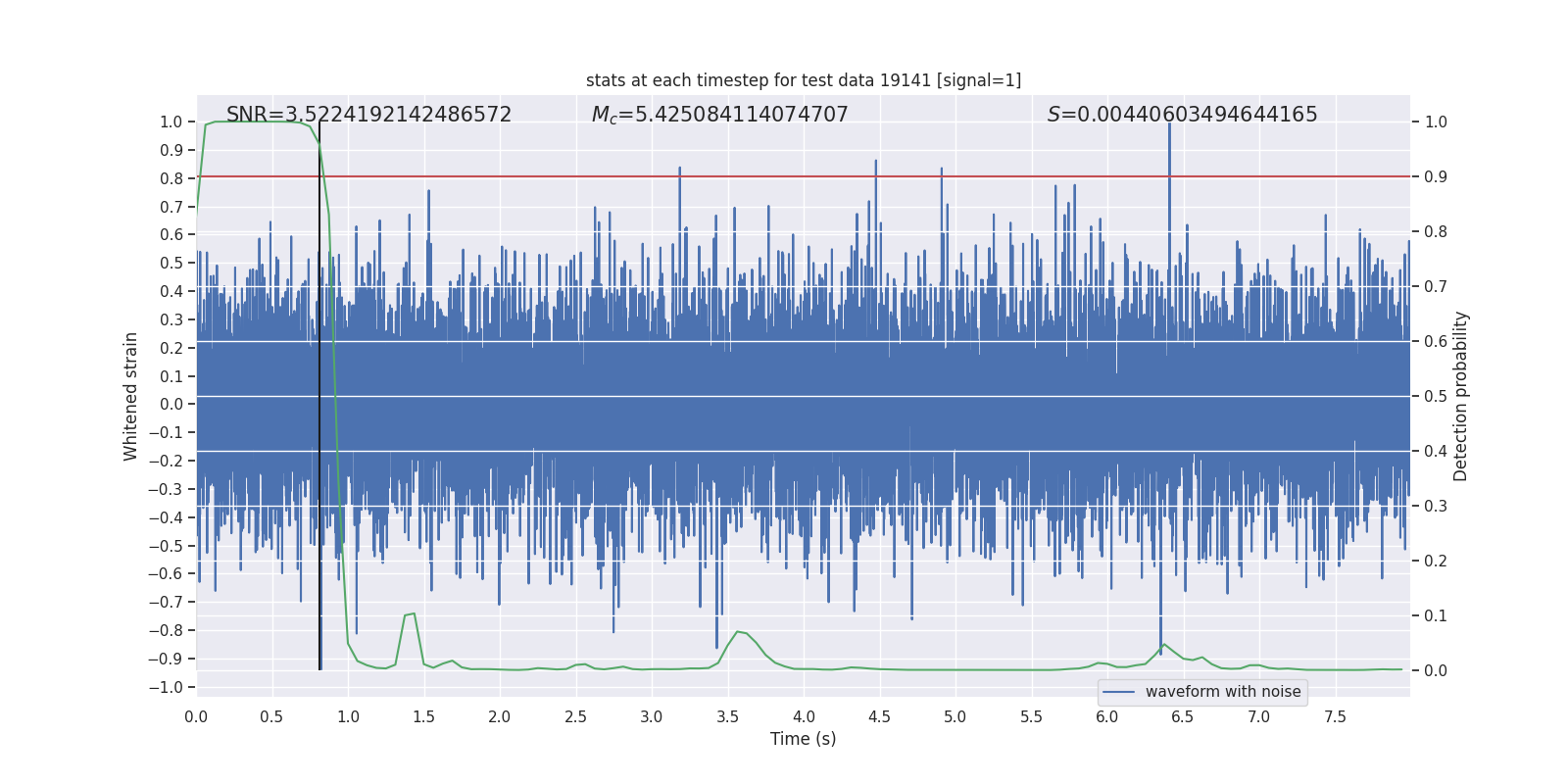Click the 1.0 tick on the Detection probability axis
The width and height of the screenshot is (1568, 784).
click(x=1436, y=122)
